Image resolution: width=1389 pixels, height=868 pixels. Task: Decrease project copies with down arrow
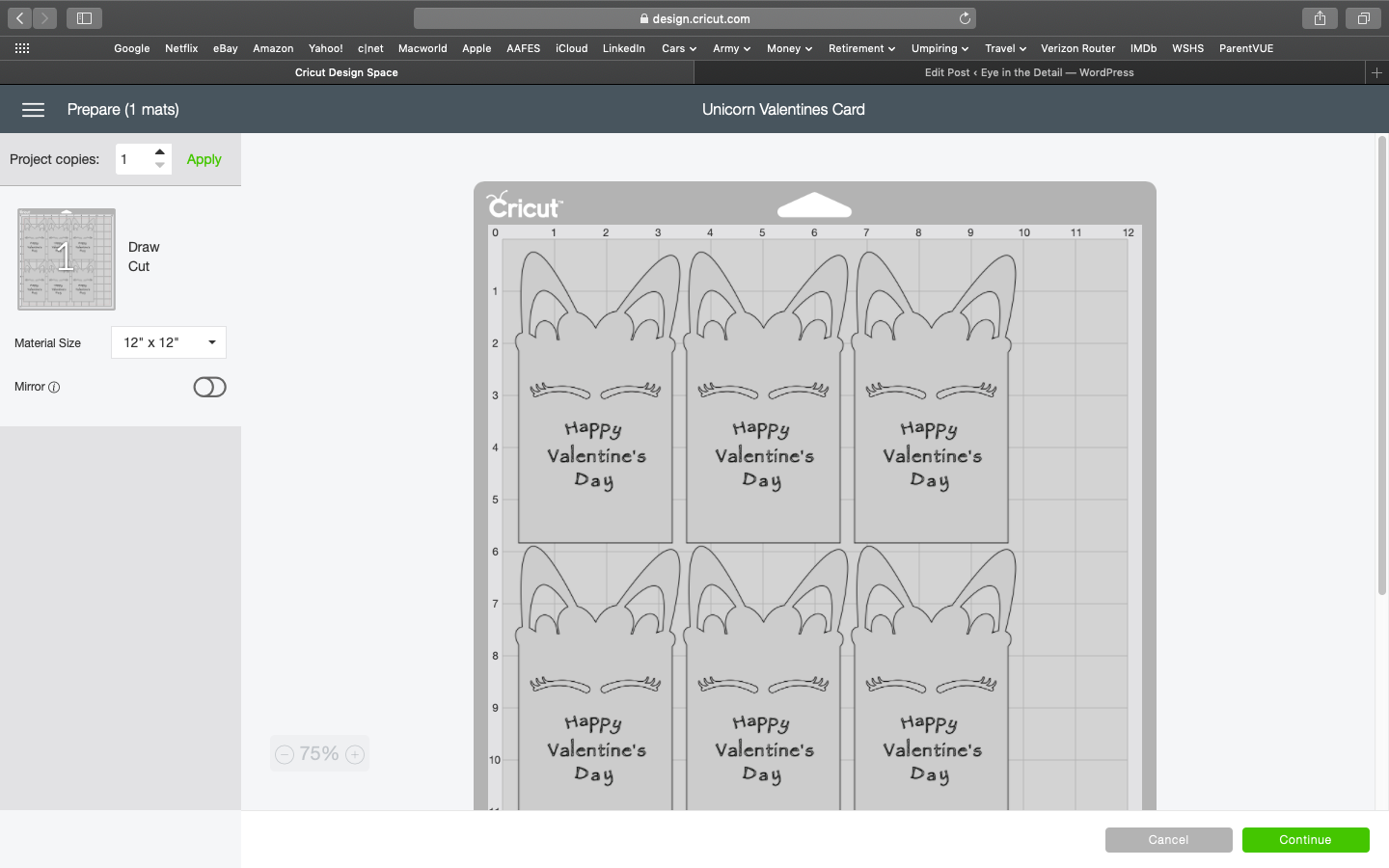[x=160, y=166]
